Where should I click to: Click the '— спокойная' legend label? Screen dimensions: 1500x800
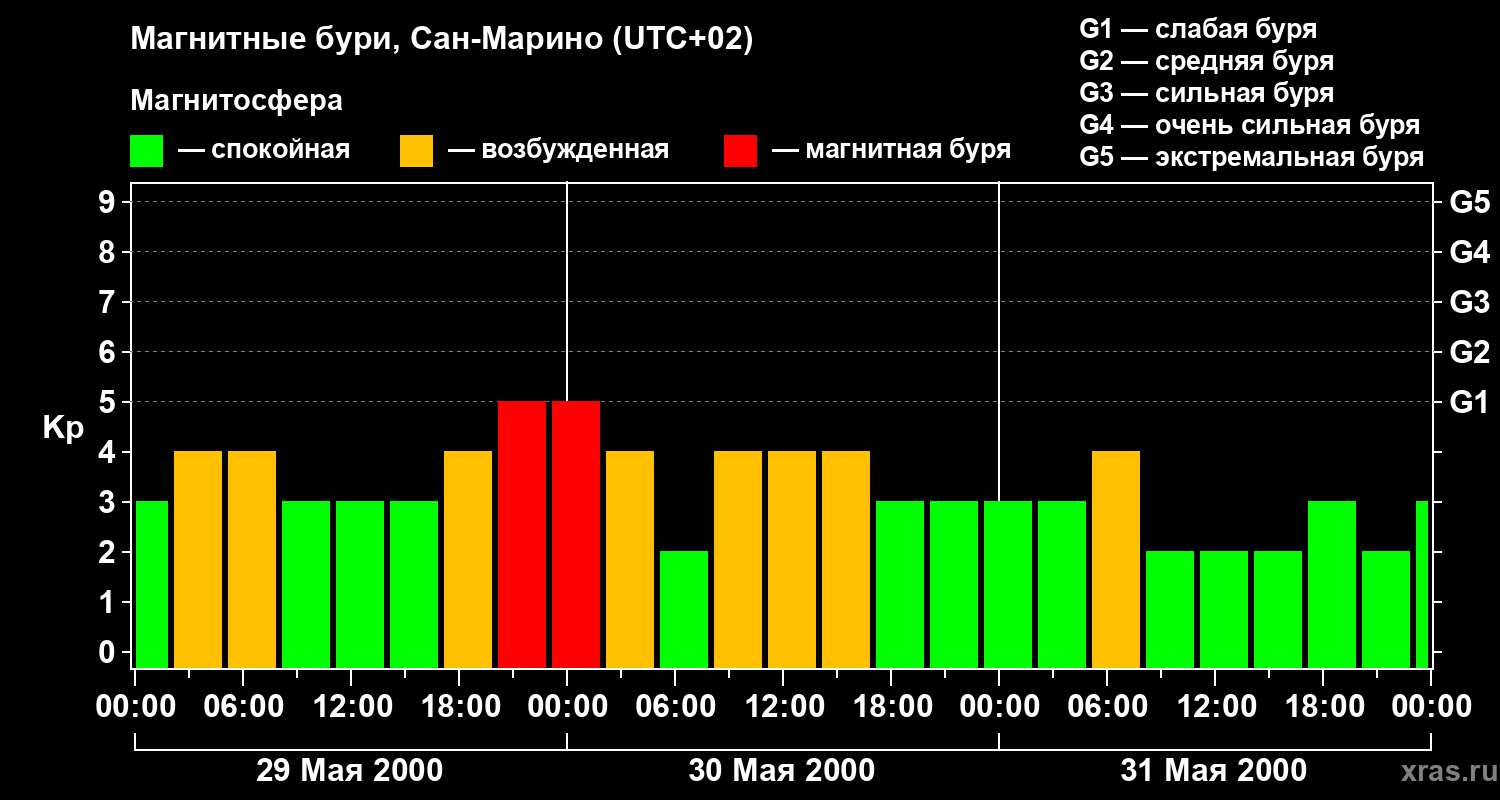click(264, 151)
